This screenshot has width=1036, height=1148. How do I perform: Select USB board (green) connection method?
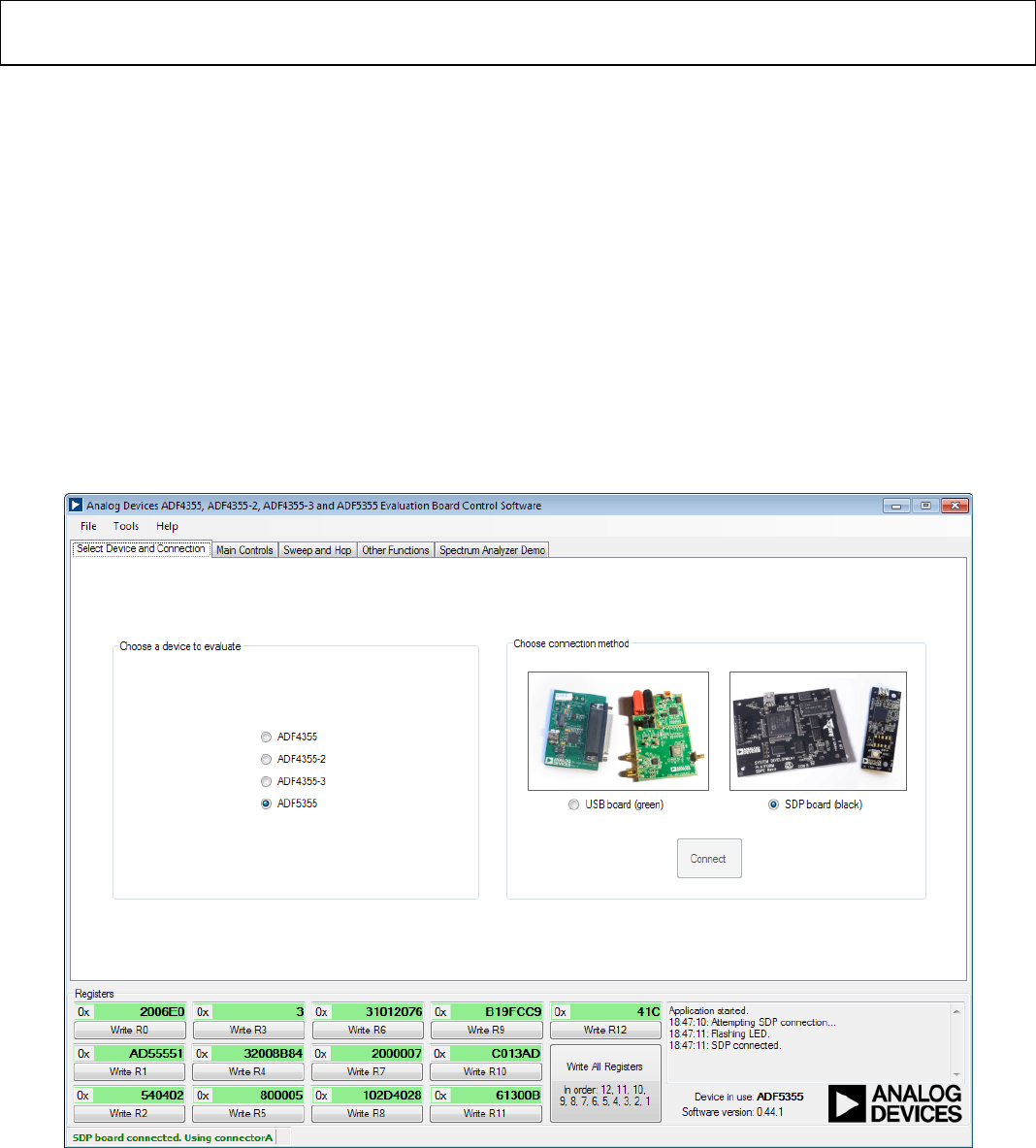pos(574,804)
